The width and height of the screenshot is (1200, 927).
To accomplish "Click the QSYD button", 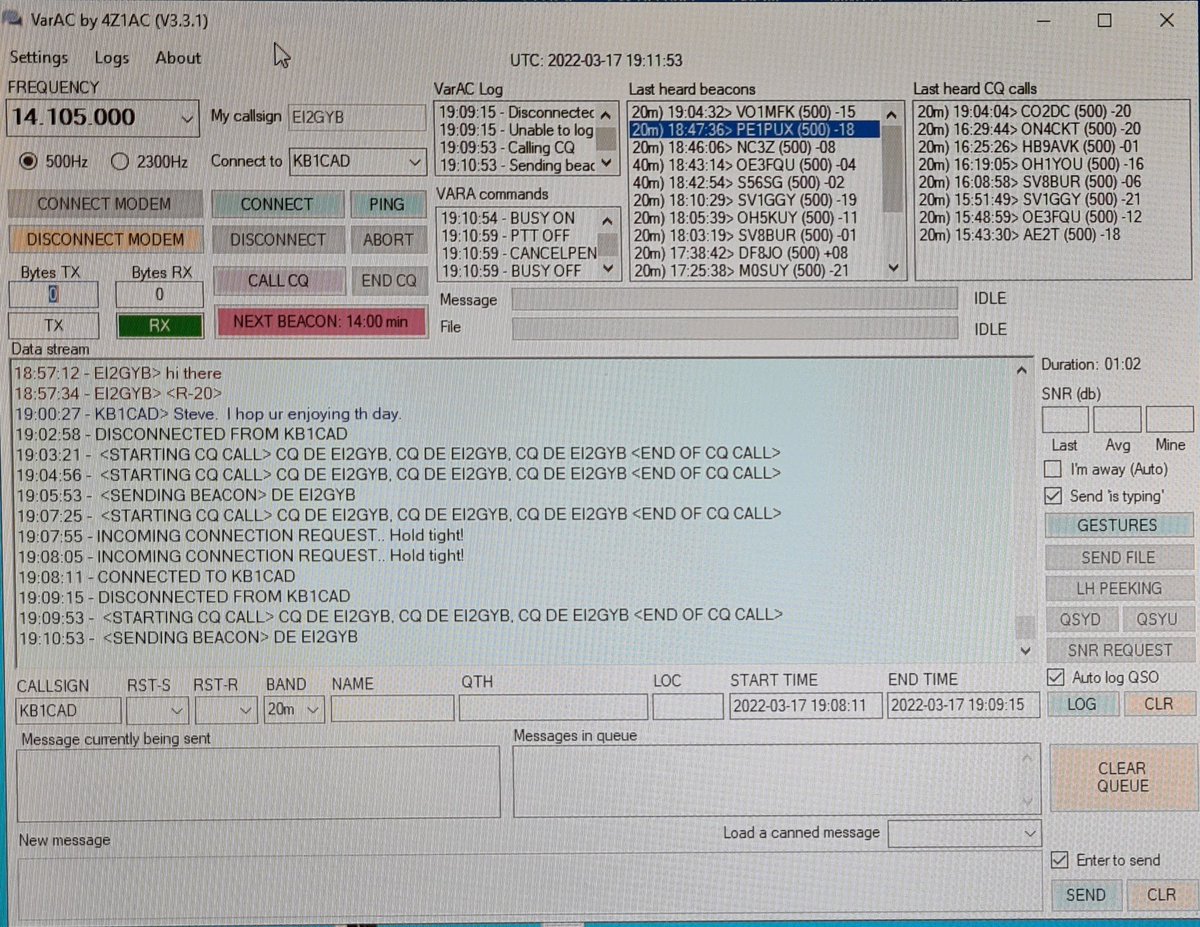I will [1080, 619].
